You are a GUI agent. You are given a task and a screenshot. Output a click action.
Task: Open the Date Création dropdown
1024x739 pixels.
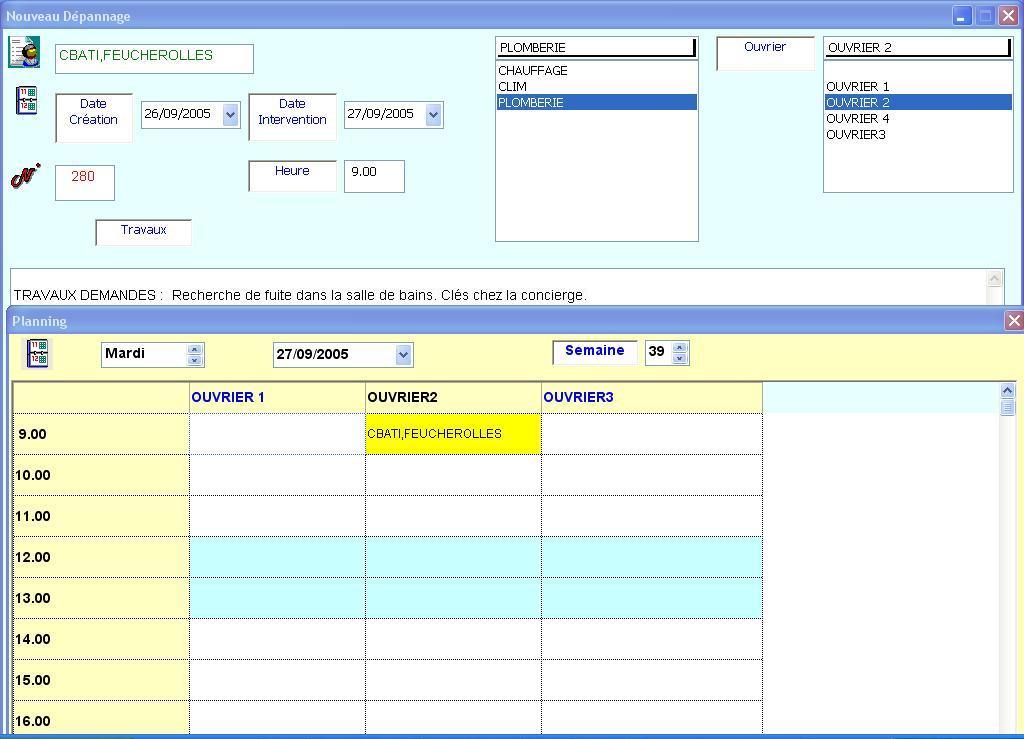[x=230, y=114]
